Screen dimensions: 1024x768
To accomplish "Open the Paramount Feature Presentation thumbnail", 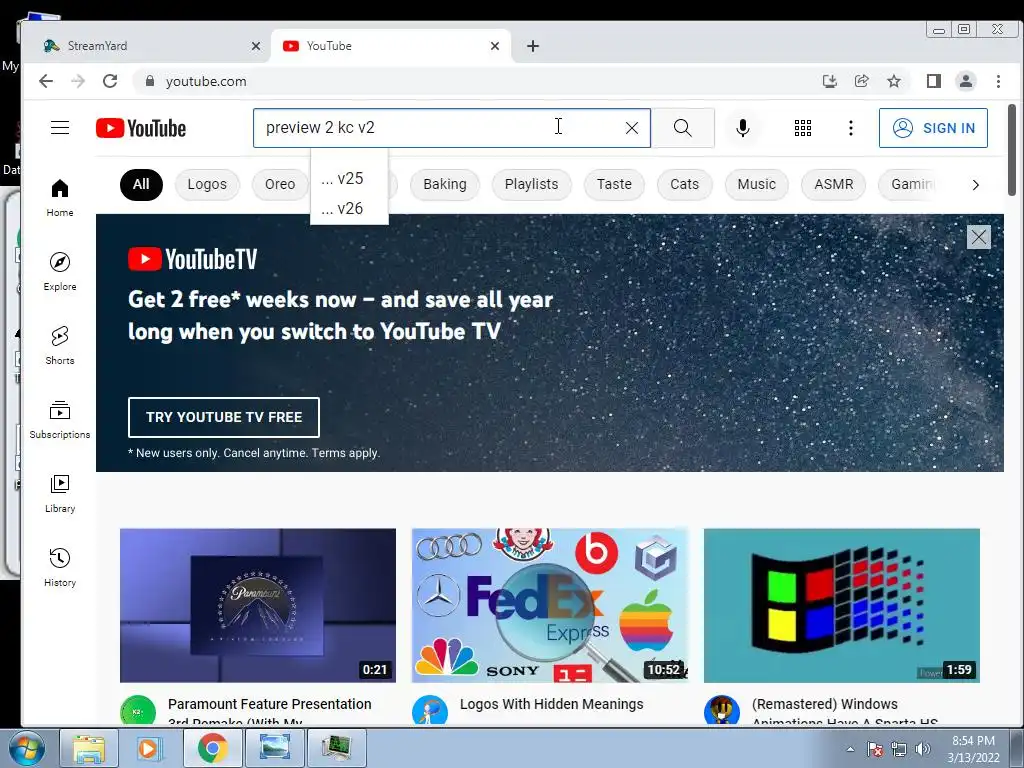I will coord(258,605).
